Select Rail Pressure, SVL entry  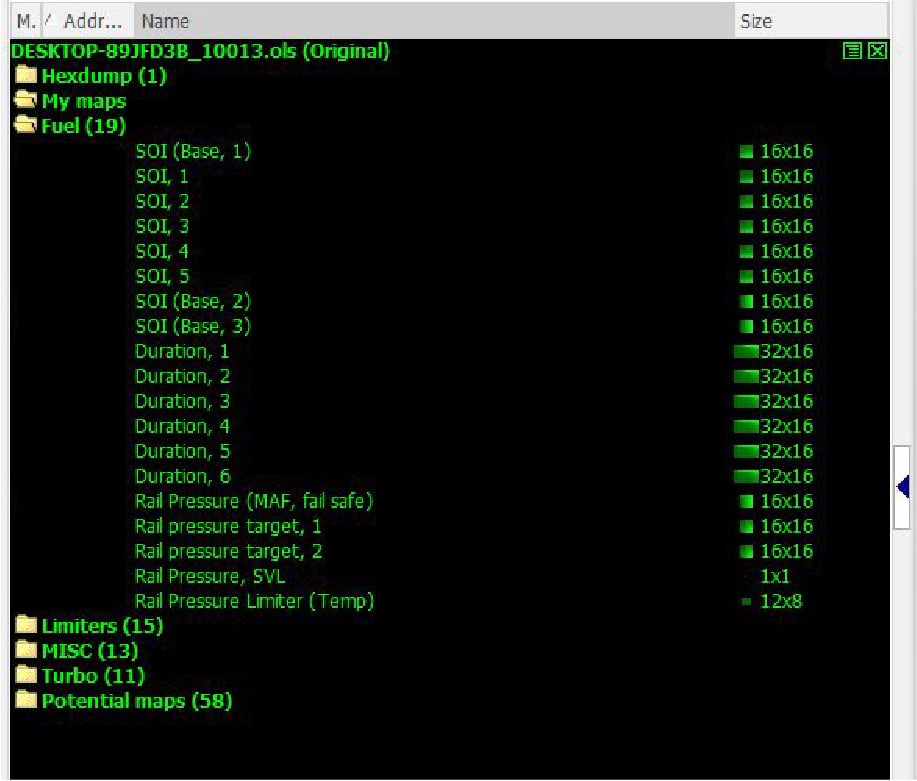(x=210, y=576)
